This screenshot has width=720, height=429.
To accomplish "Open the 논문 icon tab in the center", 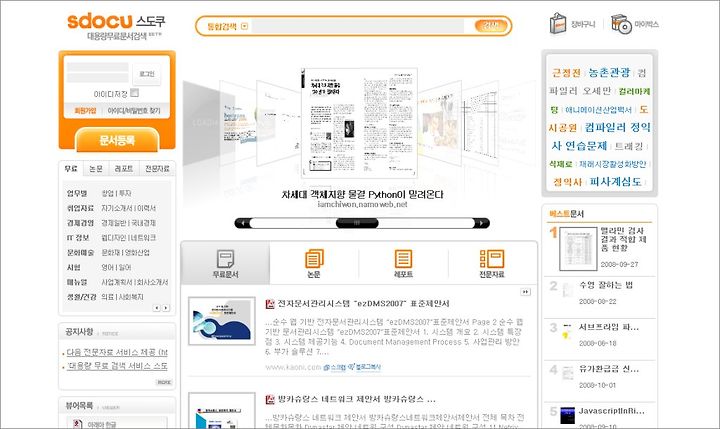I will tap(314, 264).
